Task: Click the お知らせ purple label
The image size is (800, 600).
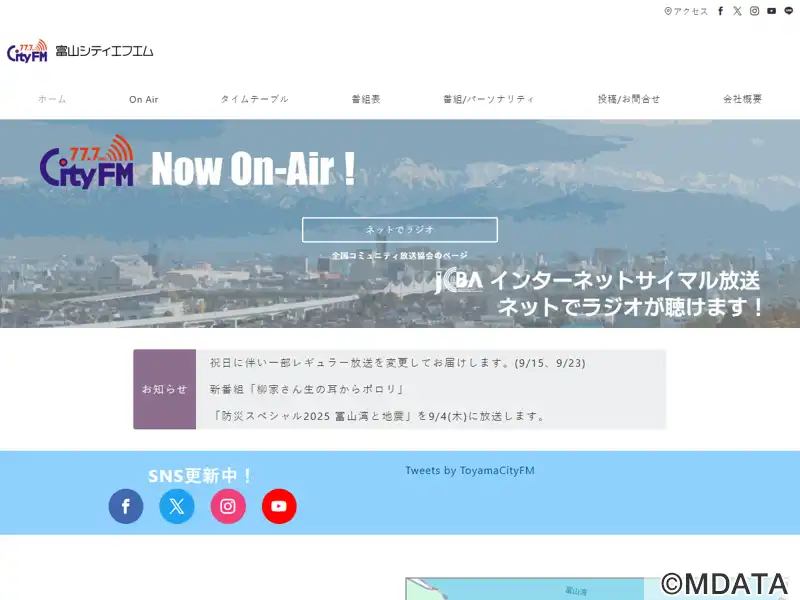Action: tap(165, 389)
